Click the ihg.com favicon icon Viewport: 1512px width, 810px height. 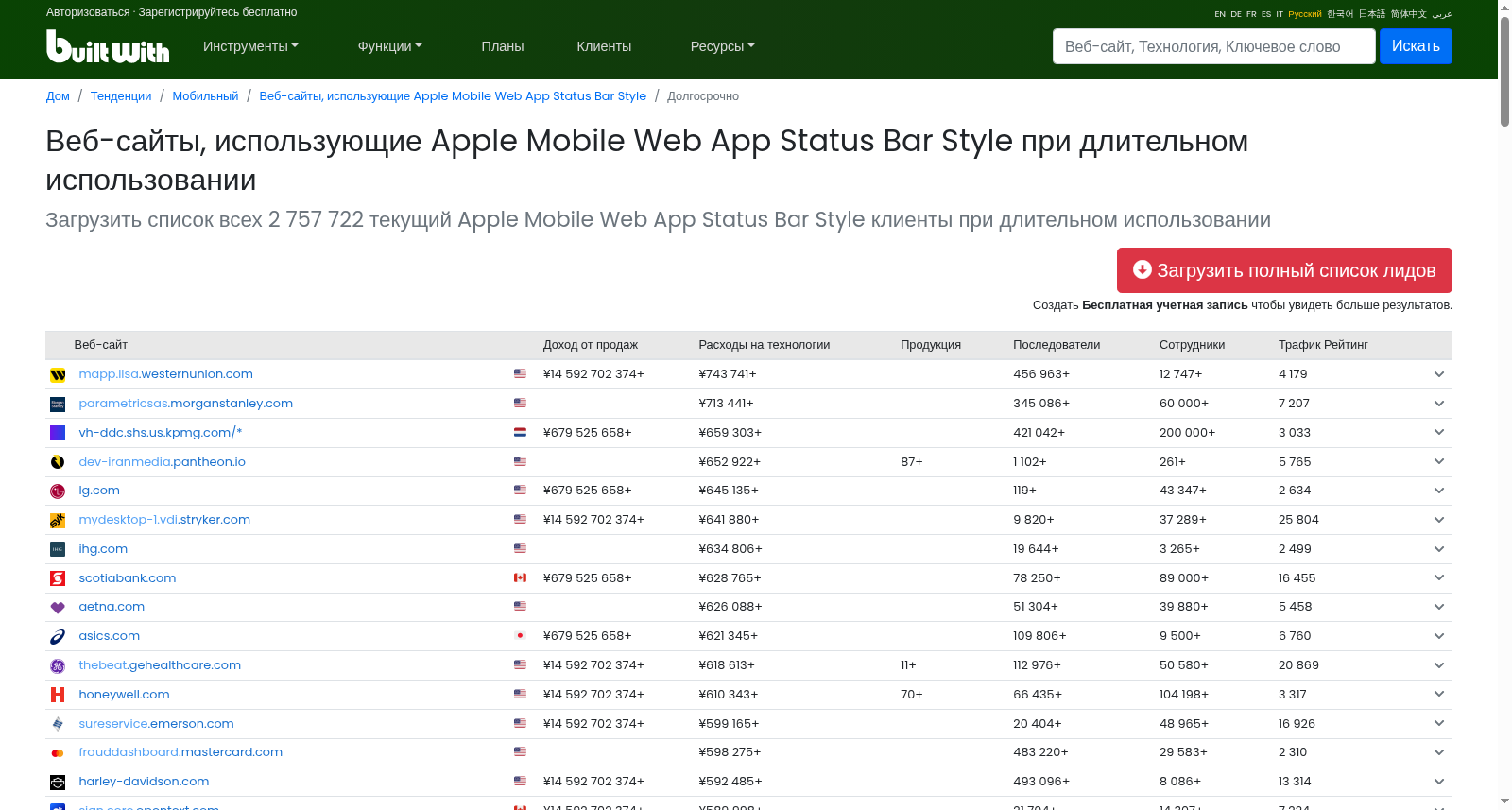58,549
